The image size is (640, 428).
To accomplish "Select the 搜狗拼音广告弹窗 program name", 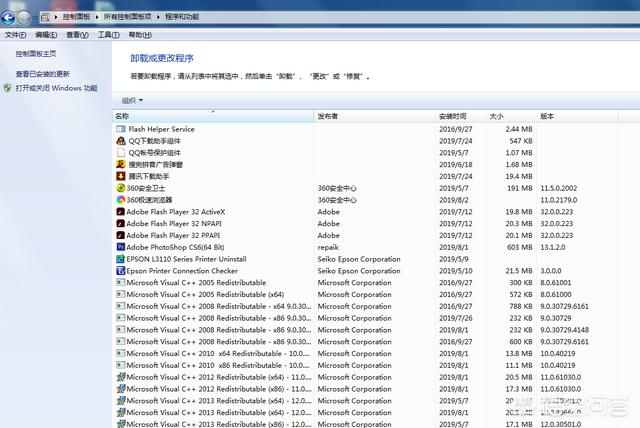I will click(156, 165).
